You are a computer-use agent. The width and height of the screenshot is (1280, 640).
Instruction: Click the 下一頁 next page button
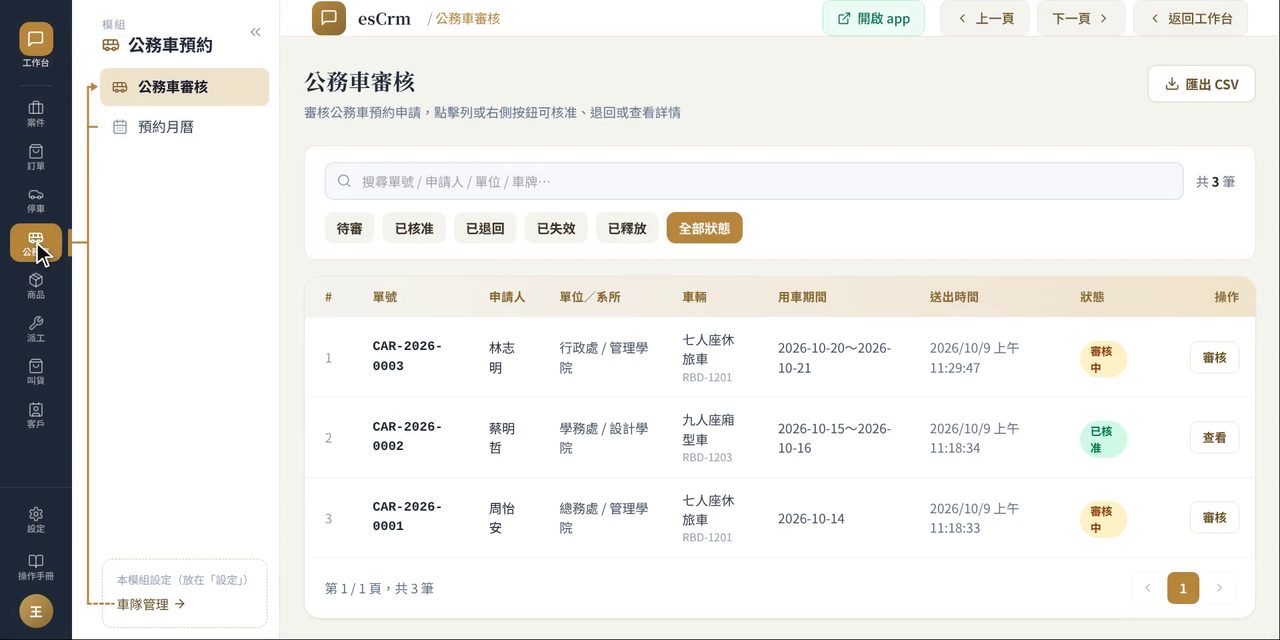coord(1081,18)
